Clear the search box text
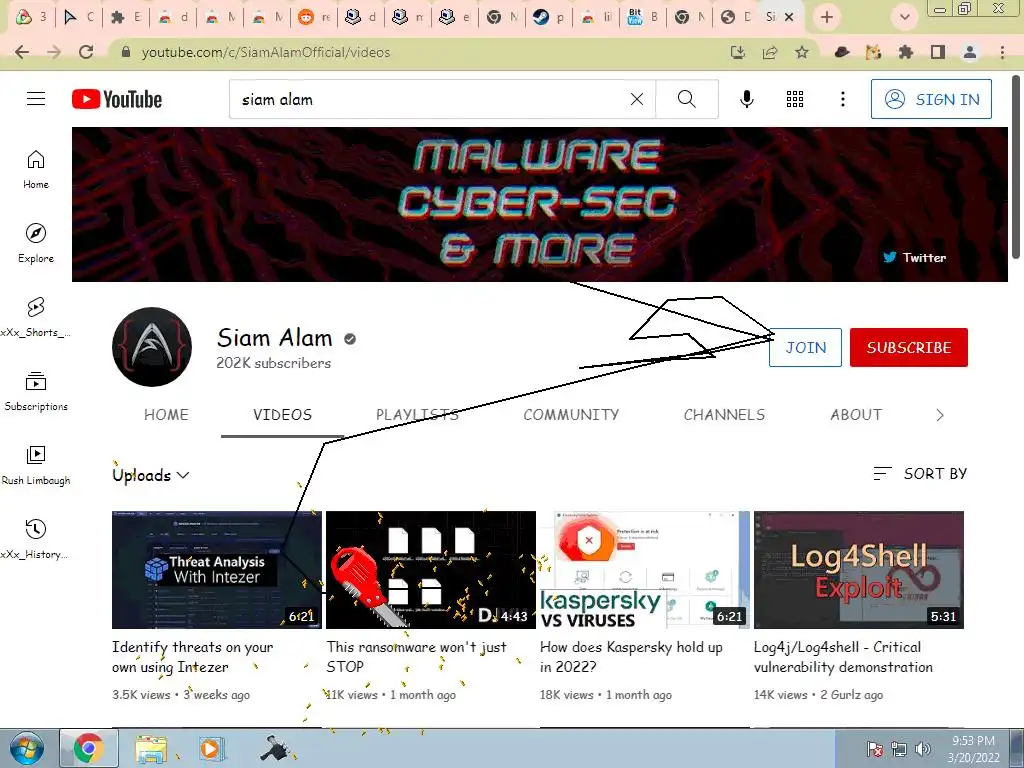 pos(637,99)
